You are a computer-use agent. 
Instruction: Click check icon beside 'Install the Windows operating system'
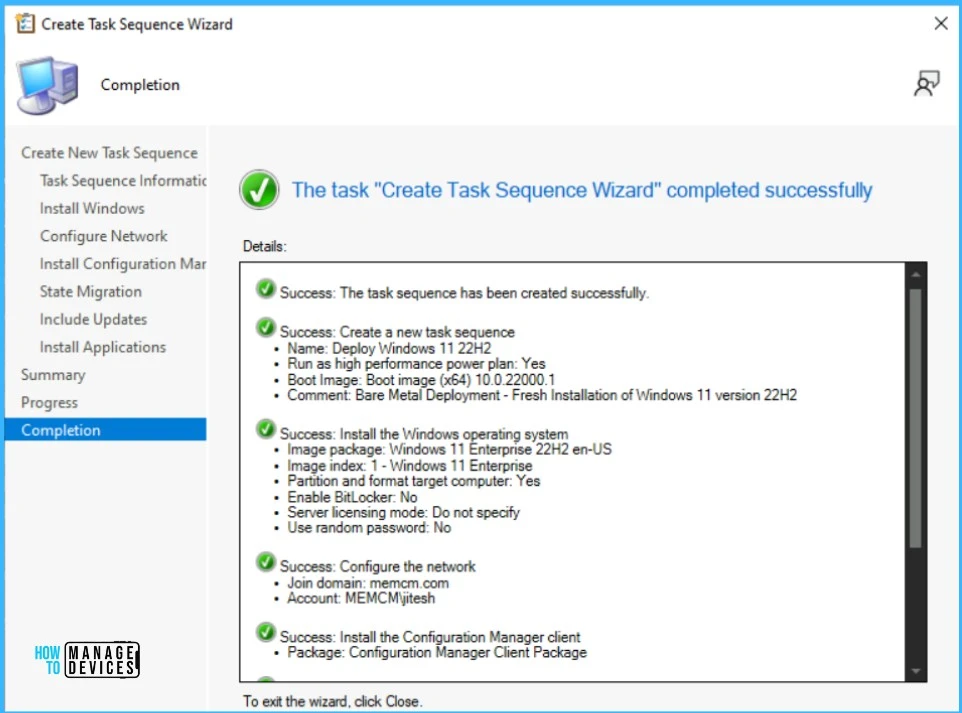(x=266, y=429)
